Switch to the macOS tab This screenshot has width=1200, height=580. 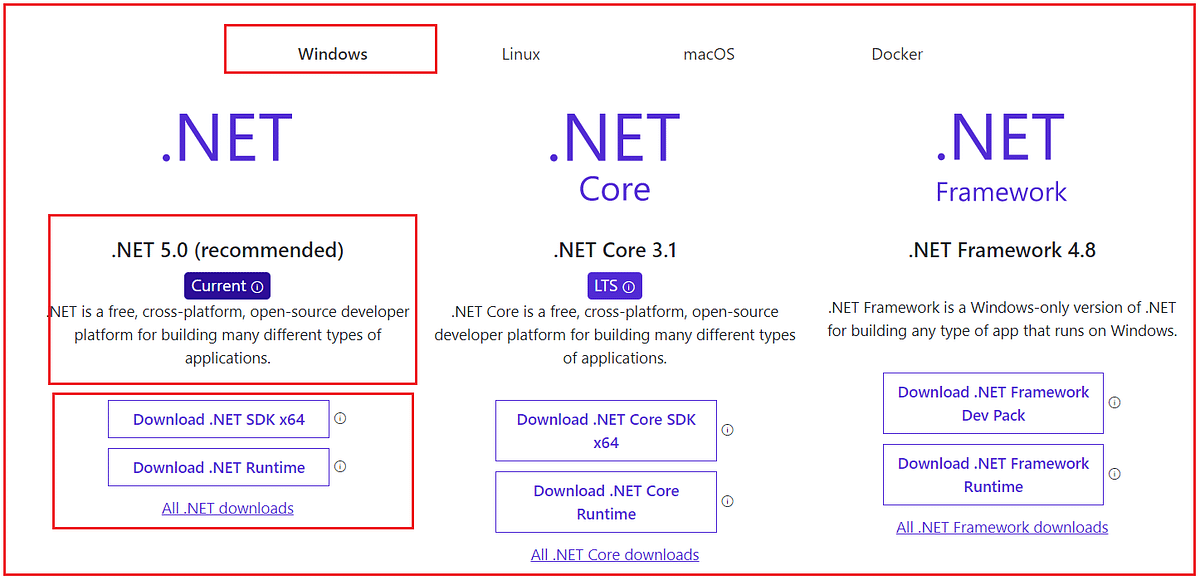tap(709, 54)
